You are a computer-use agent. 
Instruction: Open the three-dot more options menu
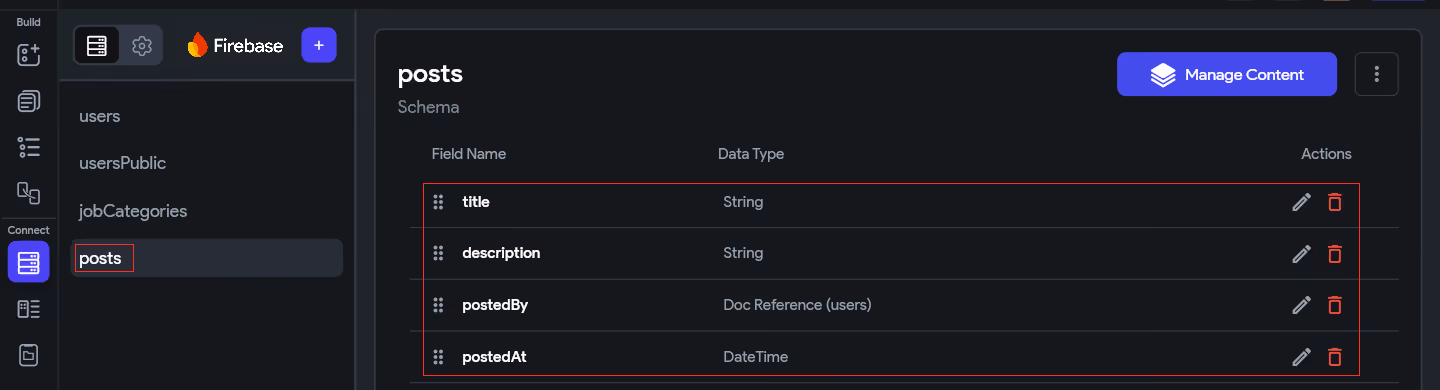[1377, 74]
